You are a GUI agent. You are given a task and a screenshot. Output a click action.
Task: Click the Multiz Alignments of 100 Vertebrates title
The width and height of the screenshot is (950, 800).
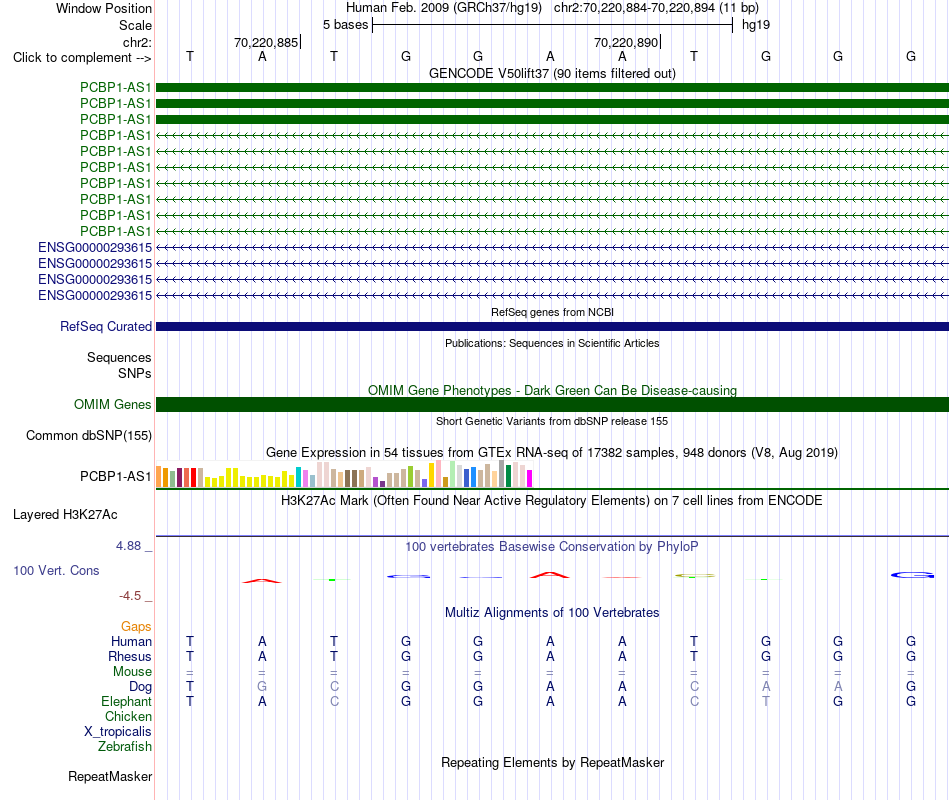point(552,613)
